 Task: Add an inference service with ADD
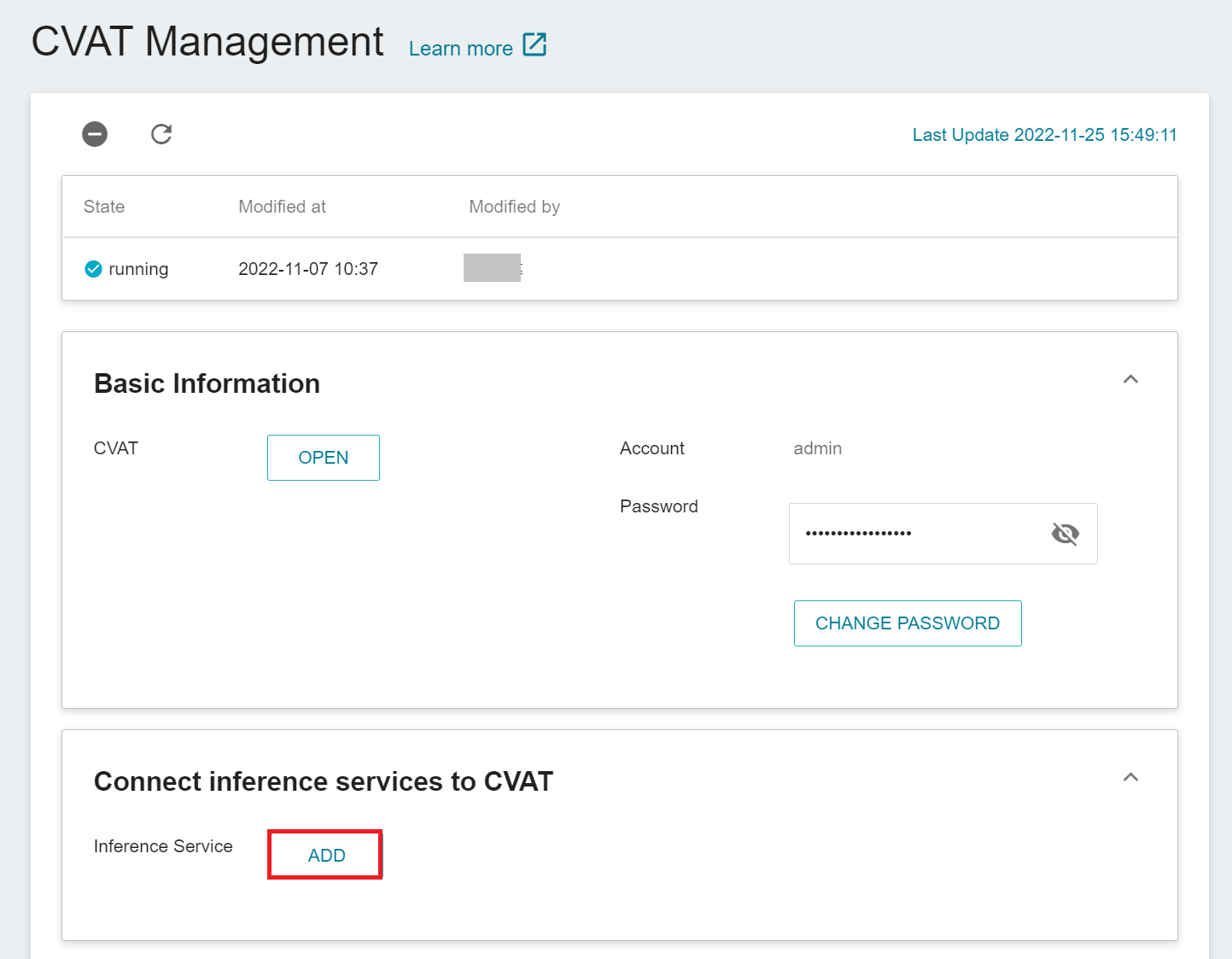pyautogui.click(x=325, y=855)
